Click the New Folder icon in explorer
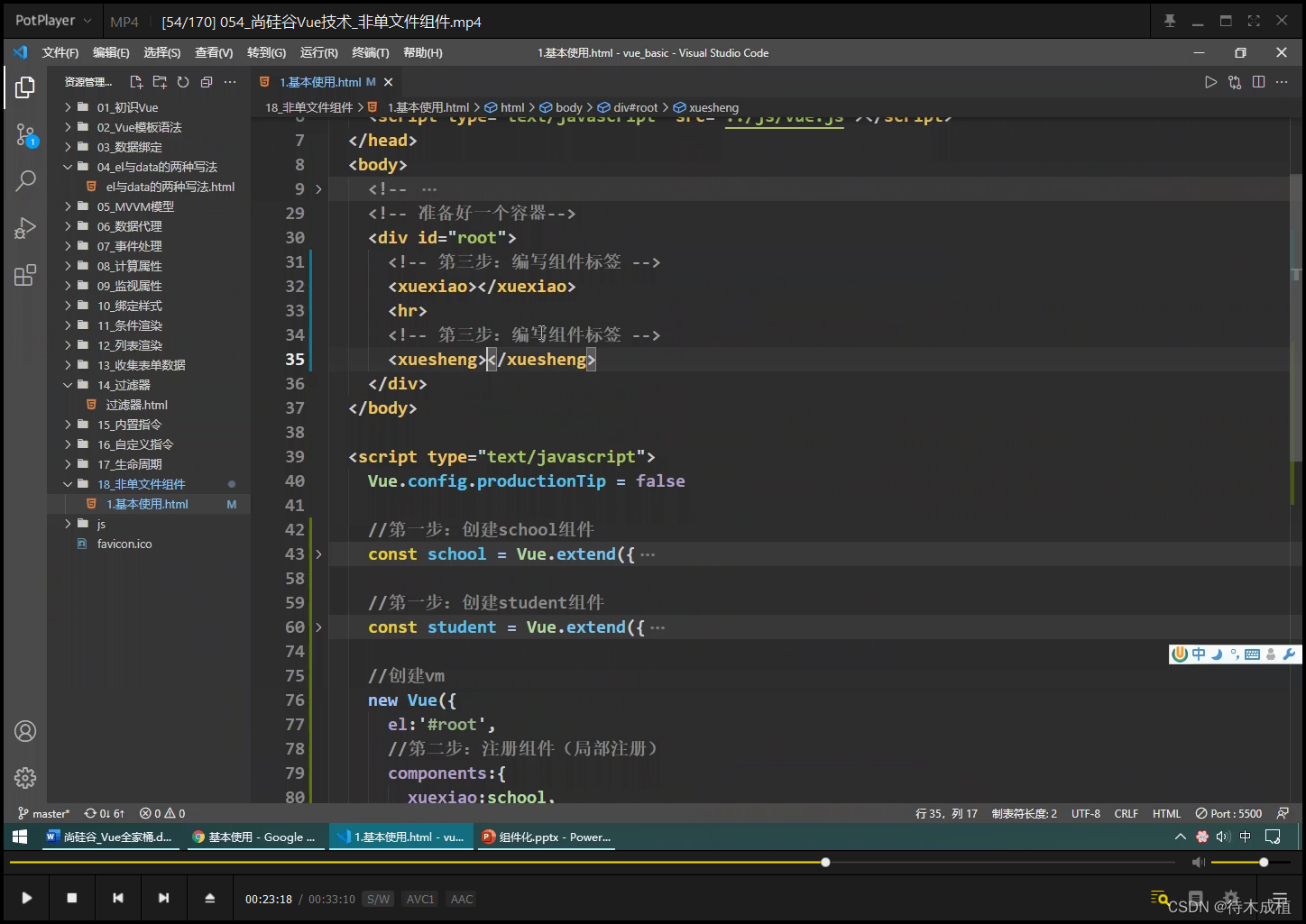Image resolution: width=1306 pixels, height=924 pixels. click(160, 82)
